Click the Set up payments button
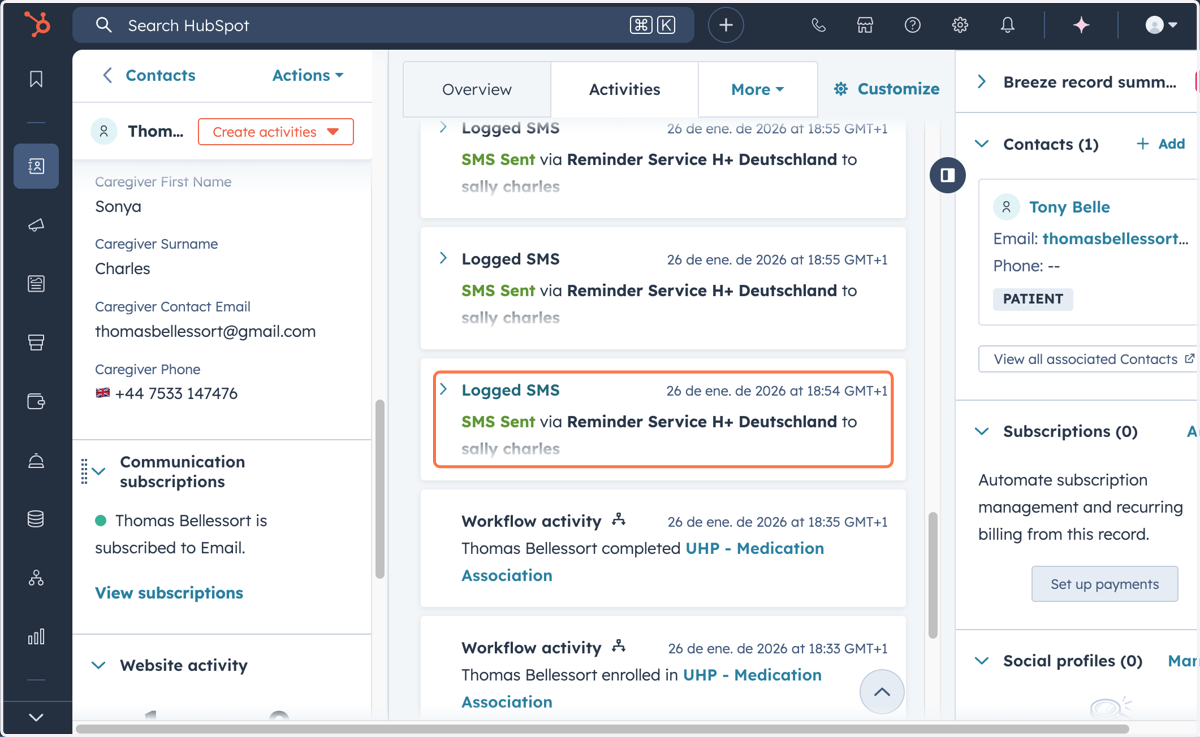Screen dimensions: 1200x737 [x=1105, y=584]
